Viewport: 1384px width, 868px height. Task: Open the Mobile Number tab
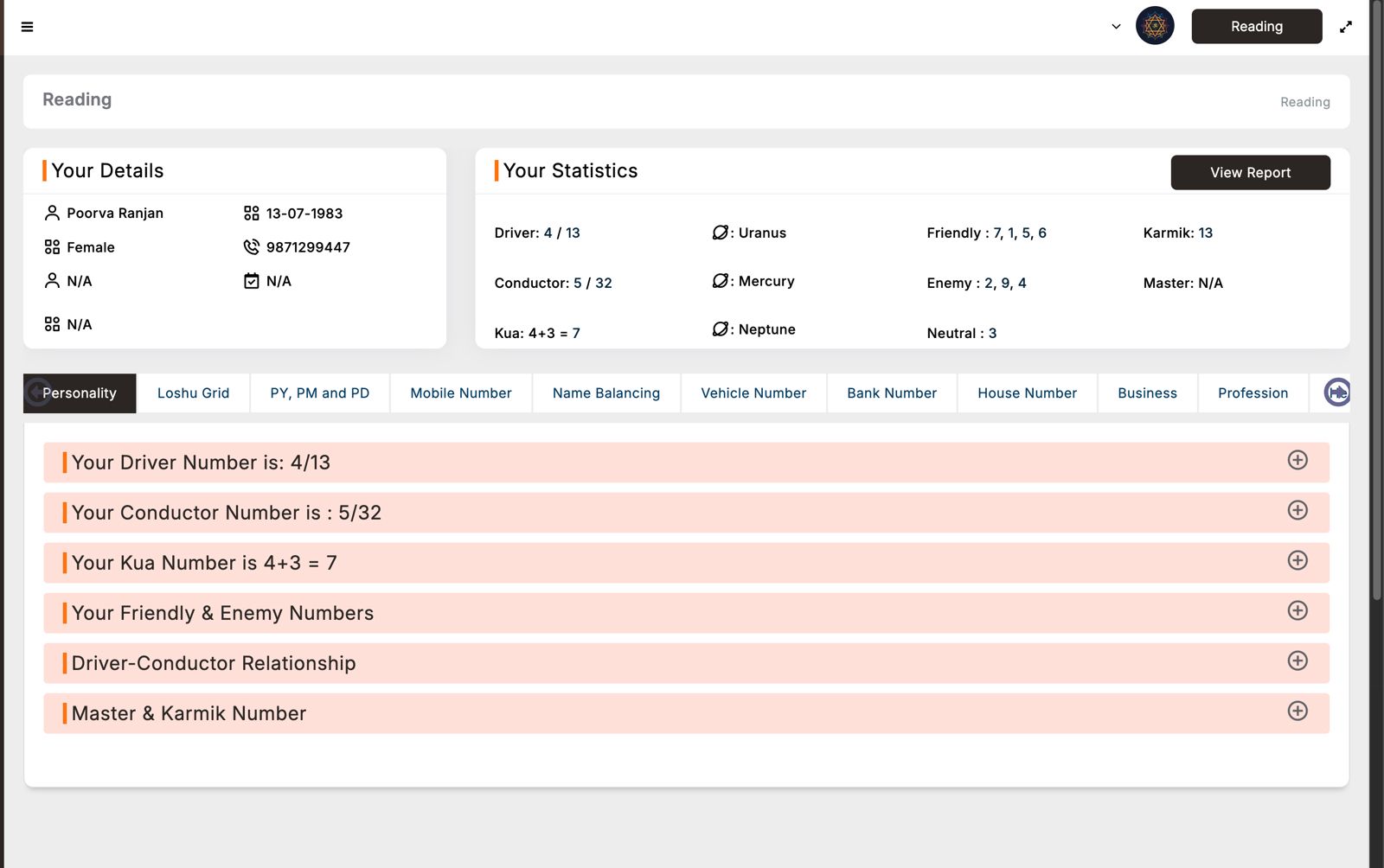coord(460,393)
